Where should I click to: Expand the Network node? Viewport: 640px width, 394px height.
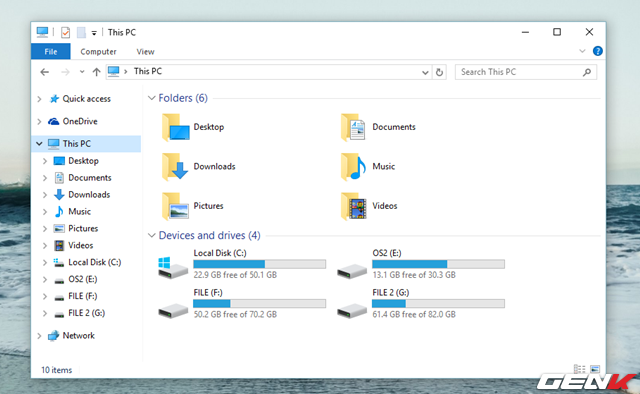coord(39,336)
